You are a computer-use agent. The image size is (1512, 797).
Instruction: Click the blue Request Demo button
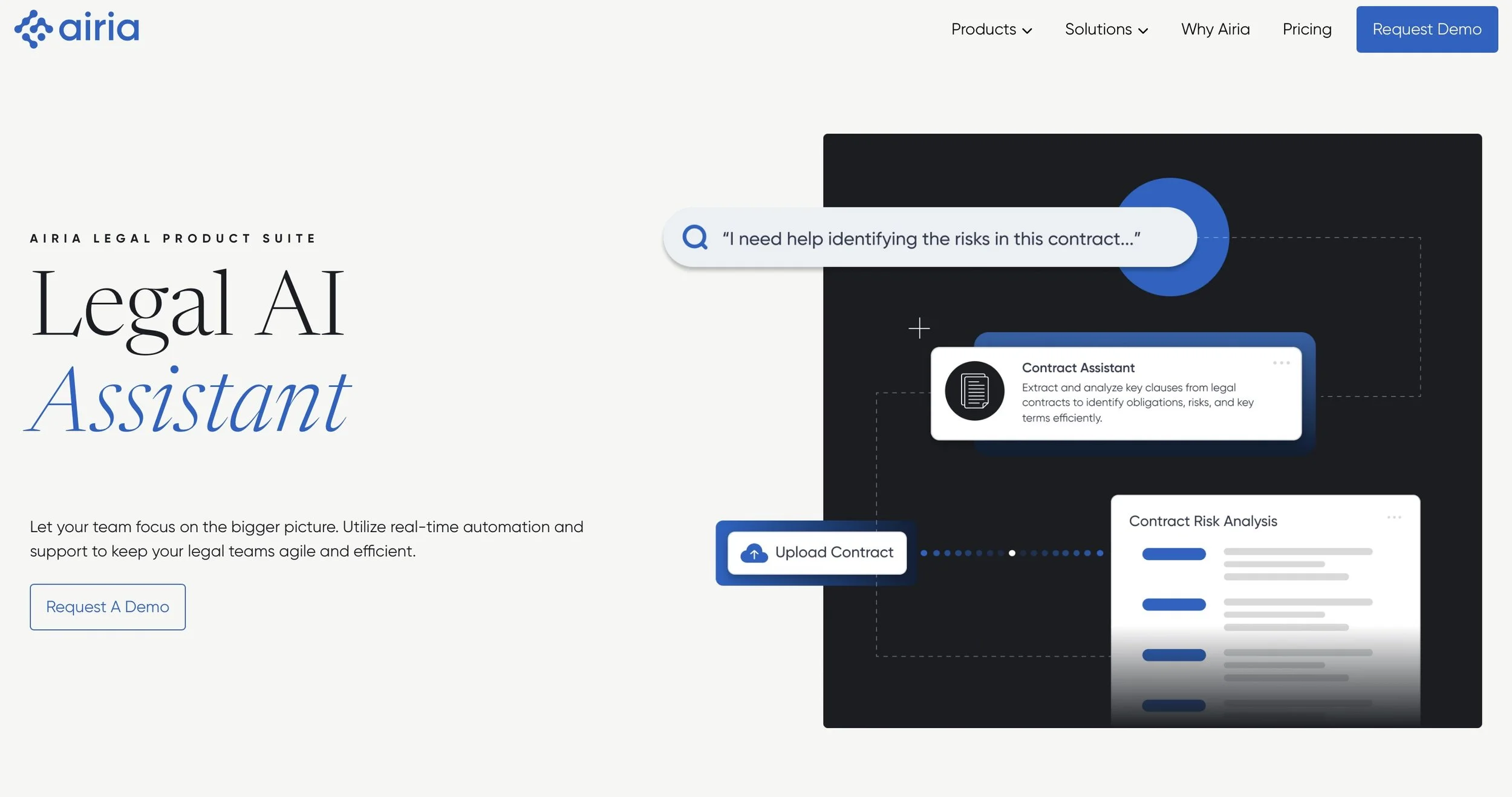tap(1427, 29)
